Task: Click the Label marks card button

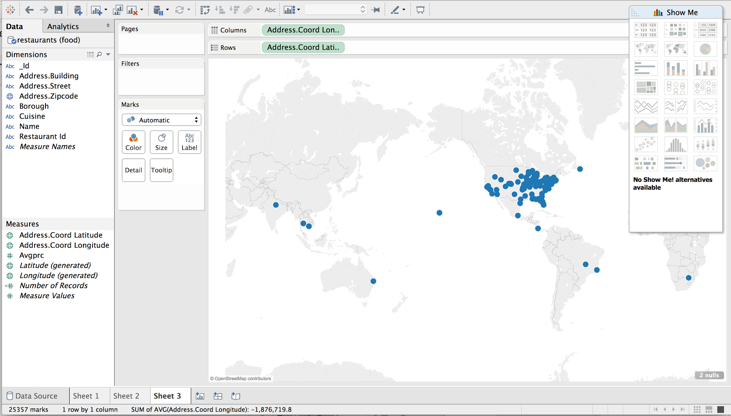Action: click(x=189, y=142)
